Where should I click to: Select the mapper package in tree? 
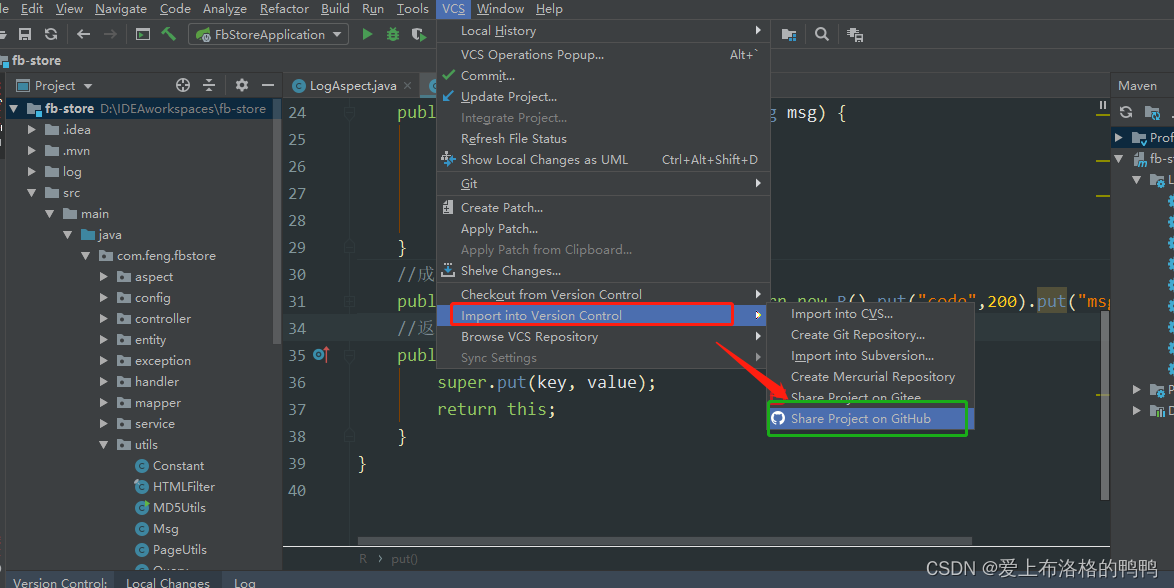(157, 403)
